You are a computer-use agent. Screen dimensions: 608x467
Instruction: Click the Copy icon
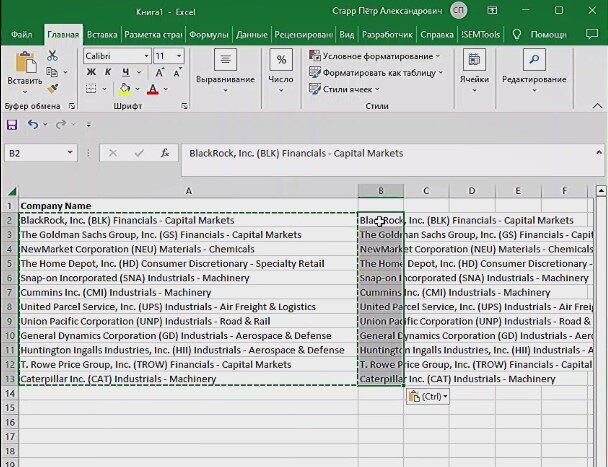(52, 72)
